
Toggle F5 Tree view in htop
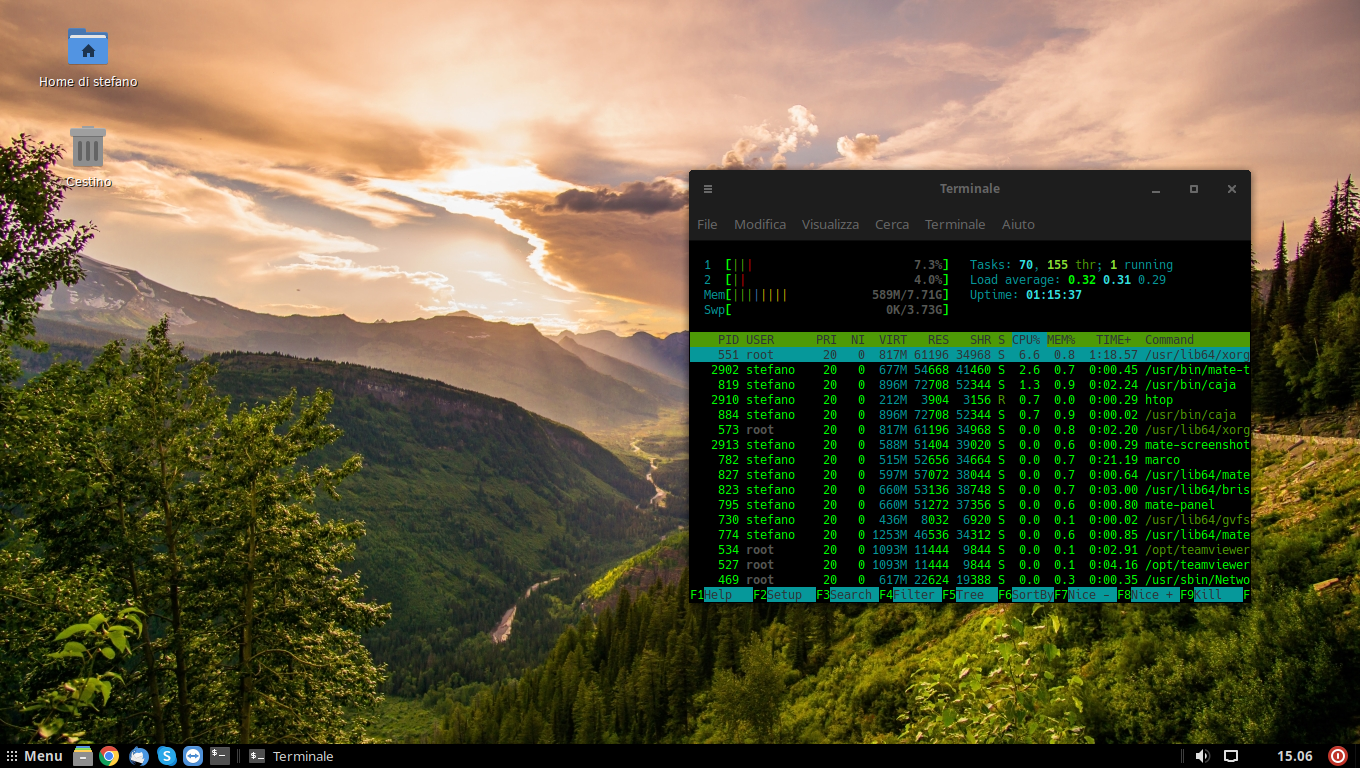pyautogui.click(x=970, y=595)
